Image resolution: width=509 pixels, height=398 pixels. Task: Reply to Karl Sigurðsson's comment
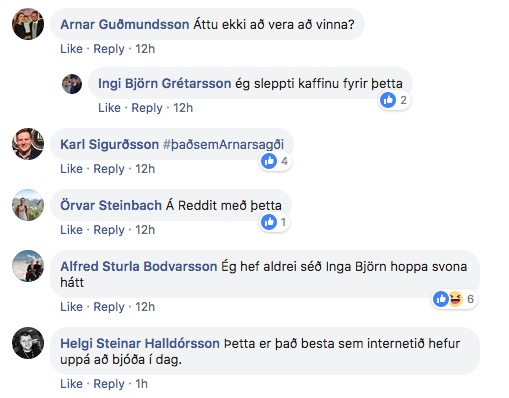(x=109, y=169)
